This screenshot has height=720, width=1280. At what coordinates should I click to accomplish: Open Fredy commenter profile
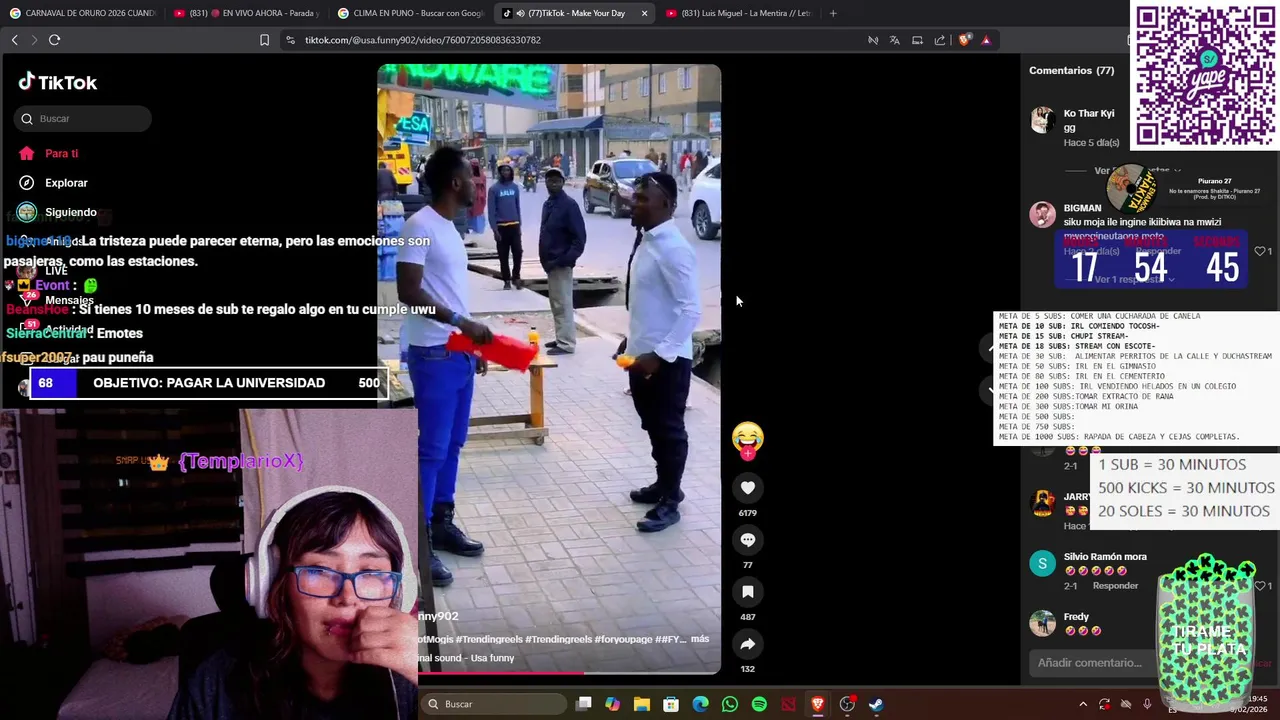(x=1076, y=617)
